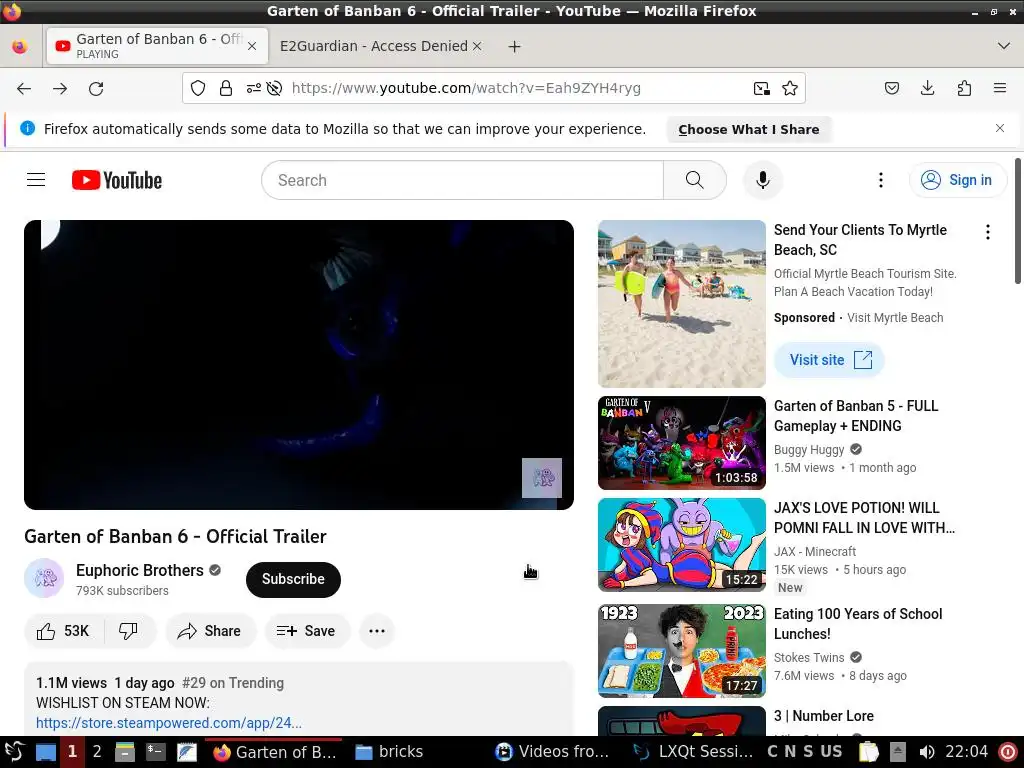This screenshot has height=768, width=1024.
Task: Click the YouTube search input field
Action: (x=462, y=180)
